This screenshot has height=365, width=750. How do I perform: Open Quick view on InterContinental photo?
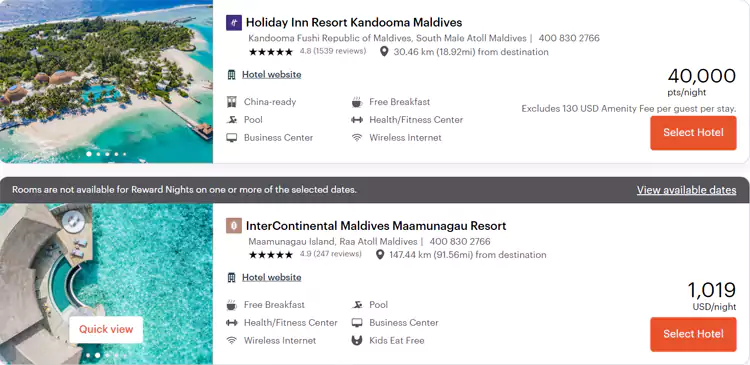point(106,329)
